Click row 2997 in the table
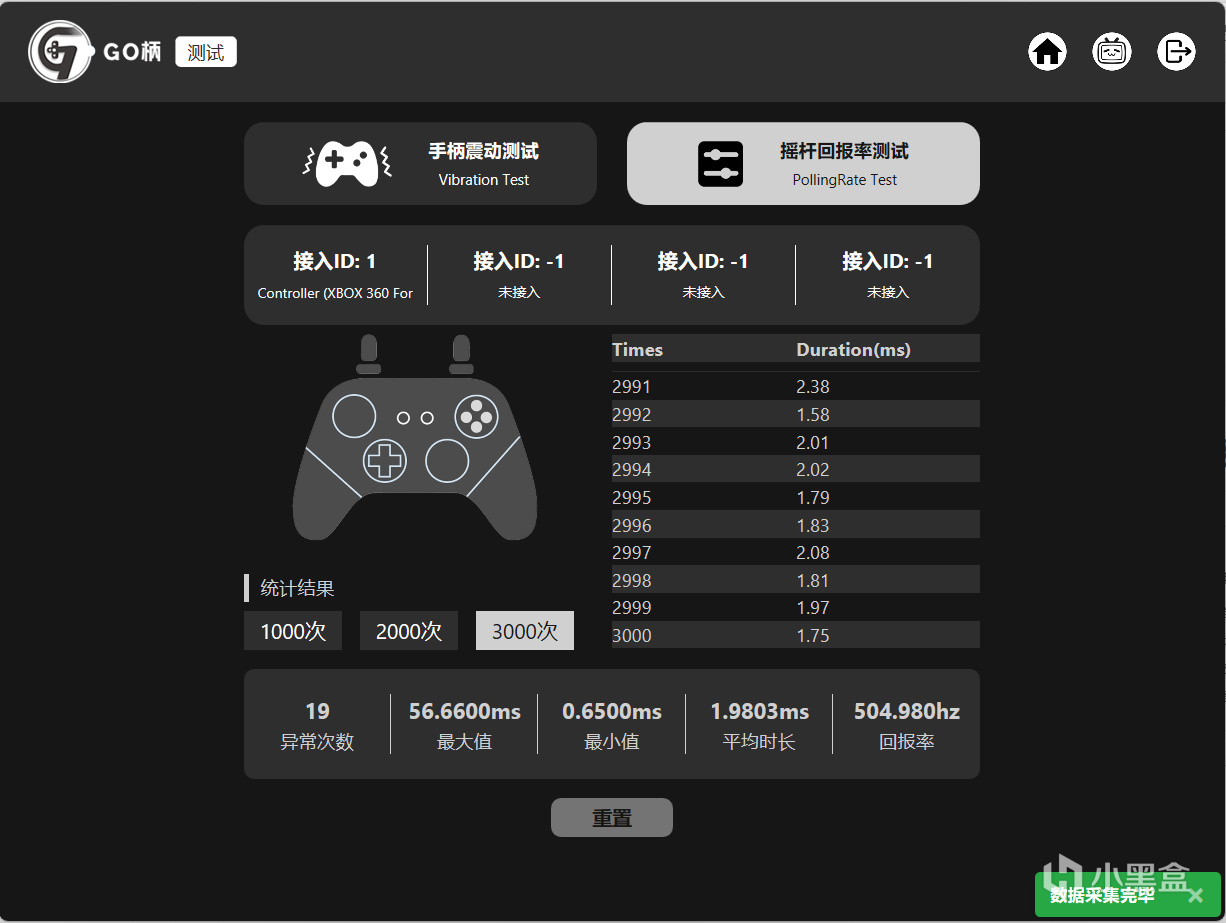The height and width of the screenshot is (923, 1226). (x=796, y=552)
